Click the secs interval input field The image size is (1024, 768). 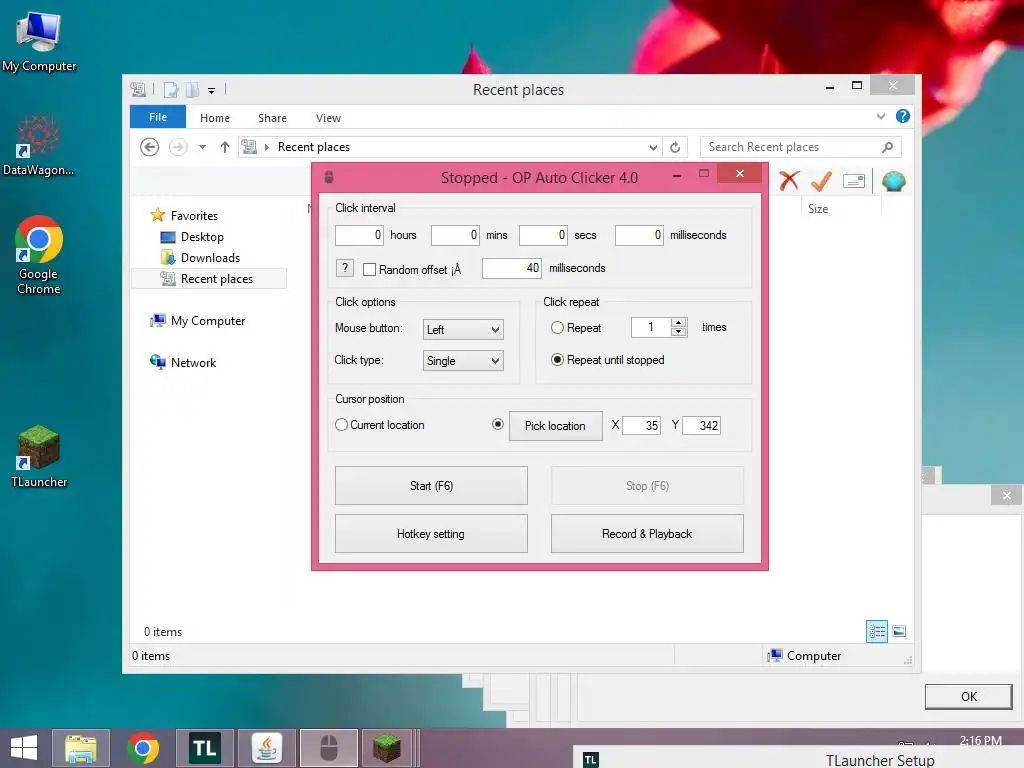[543, 235]
